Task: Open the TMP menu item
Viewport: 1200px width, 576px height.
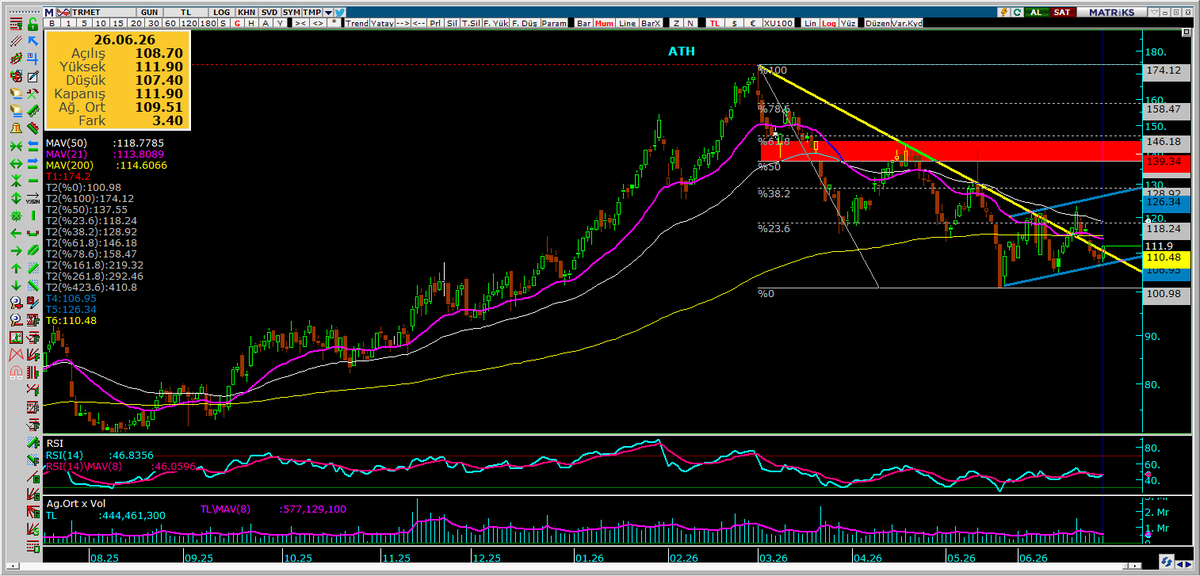Action: tap(312, 12)
